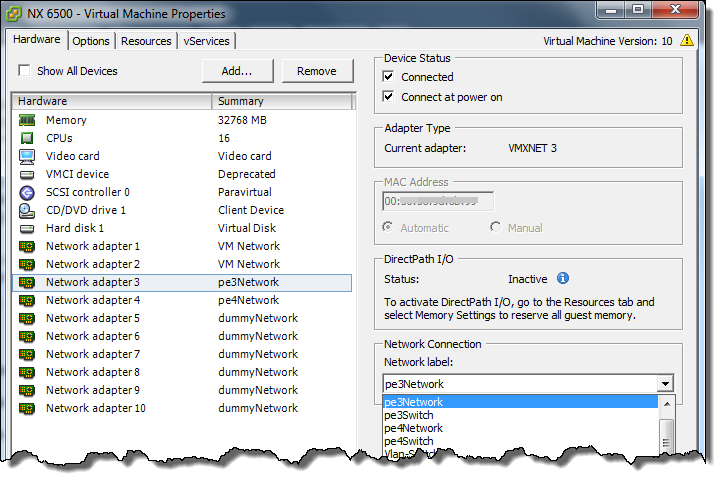Select the Manual MAC address radio button
The height and width of the screenshot is (491, 721).
pyautogui.click(x=496, y=227)
